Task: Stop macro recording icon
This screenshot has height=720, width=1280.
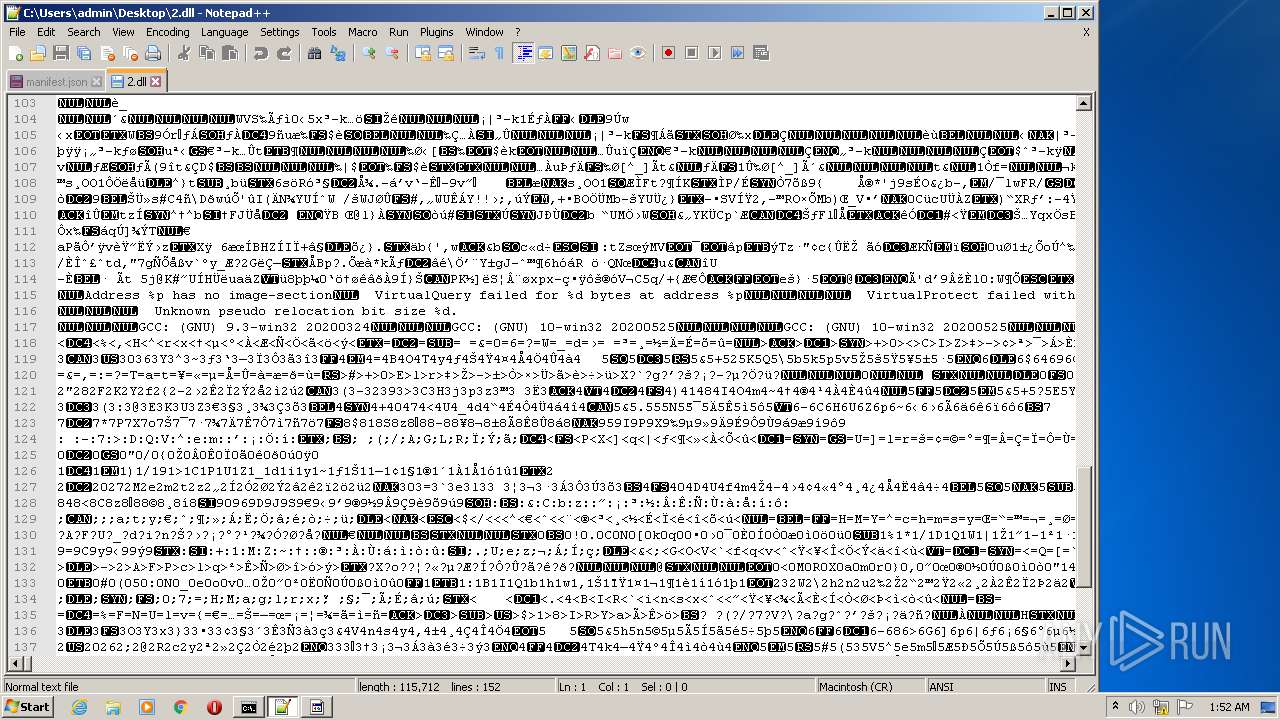Action: [691, 53]
